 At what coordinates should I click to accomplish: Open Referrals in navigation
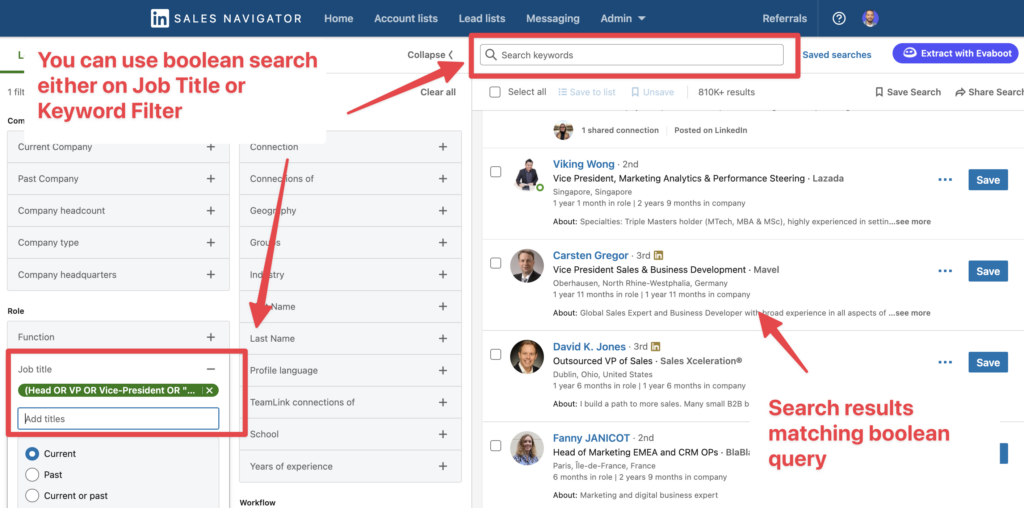[x=784, y=18]
